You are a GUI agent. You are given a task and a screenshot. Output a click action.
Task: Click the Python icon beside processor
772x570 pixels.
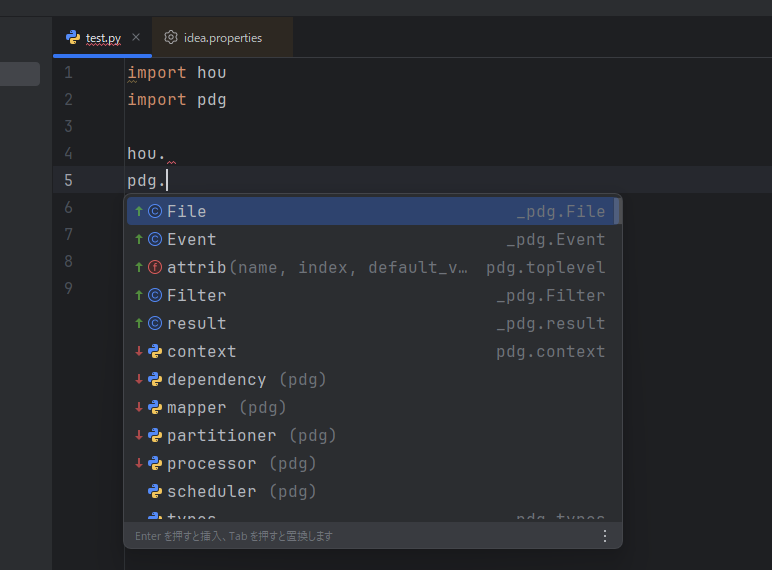155,463
